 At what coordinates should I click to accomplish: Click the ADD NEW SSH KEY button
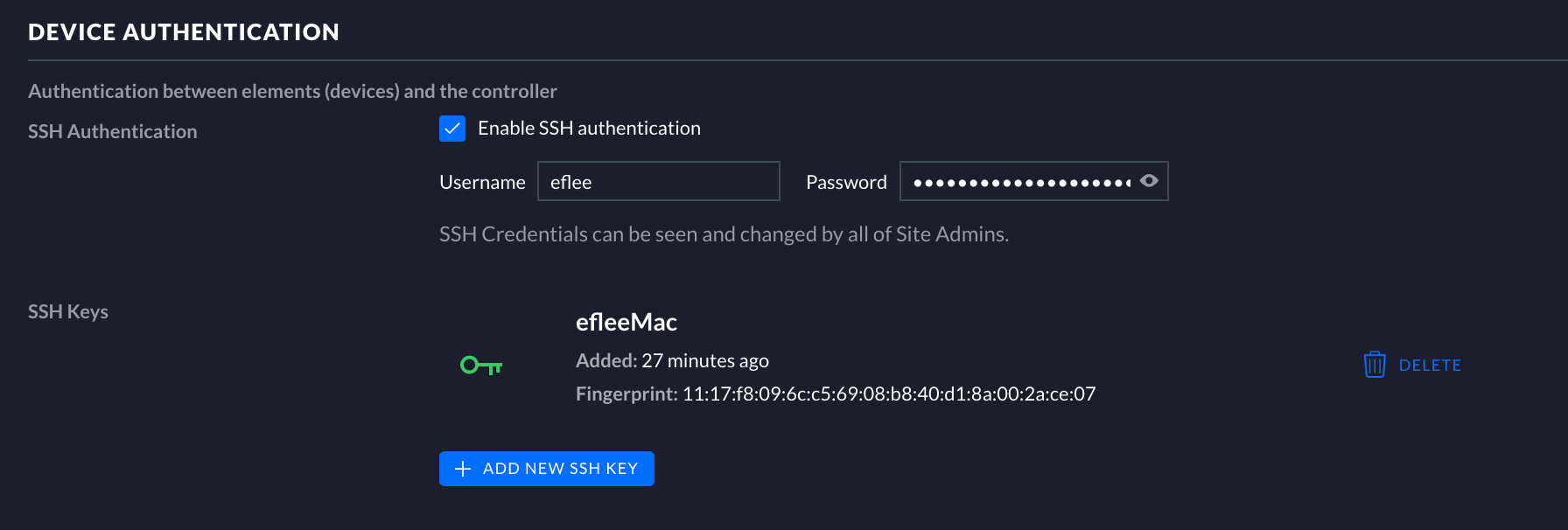tap(547, 469)
